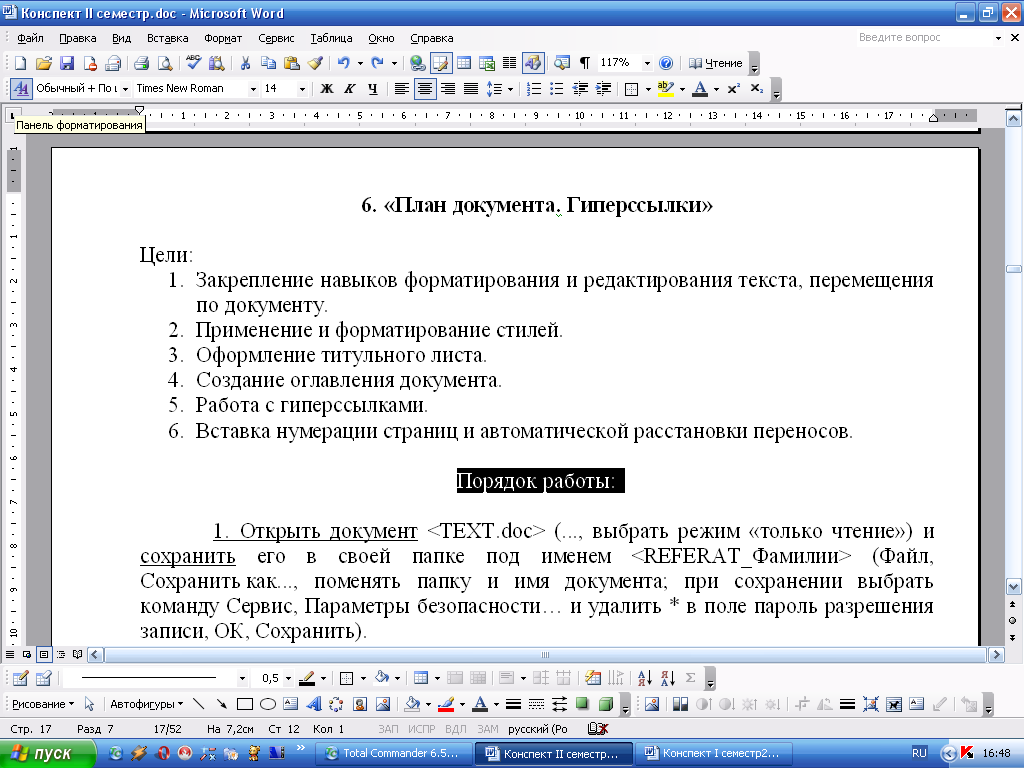
Task: Click the Copy toolbar icon
Action: (268, 63)
